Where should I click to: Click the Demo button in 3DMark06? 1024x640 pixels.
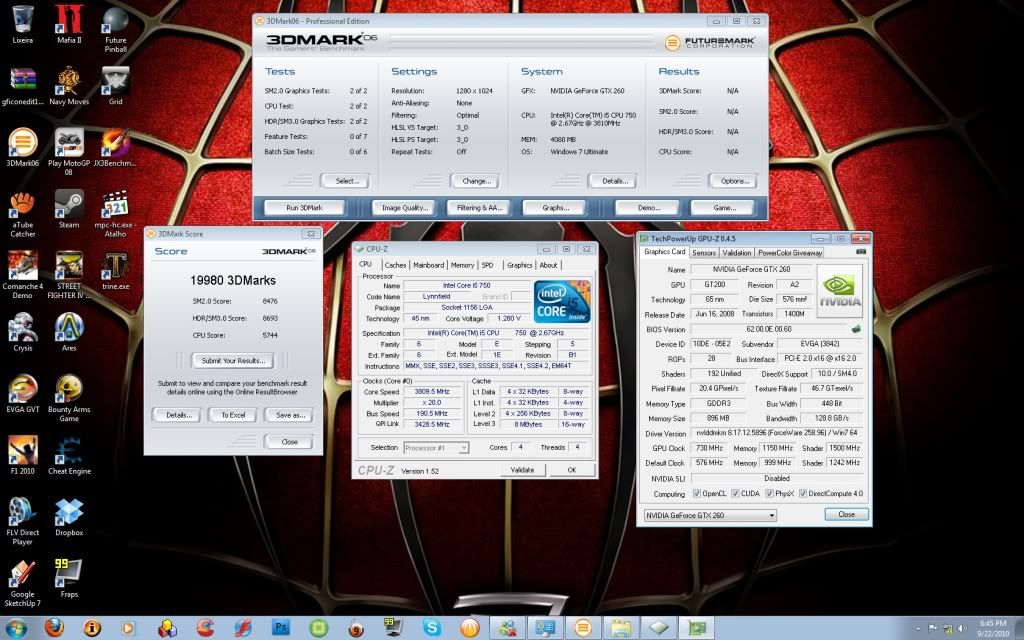point(648,208)
